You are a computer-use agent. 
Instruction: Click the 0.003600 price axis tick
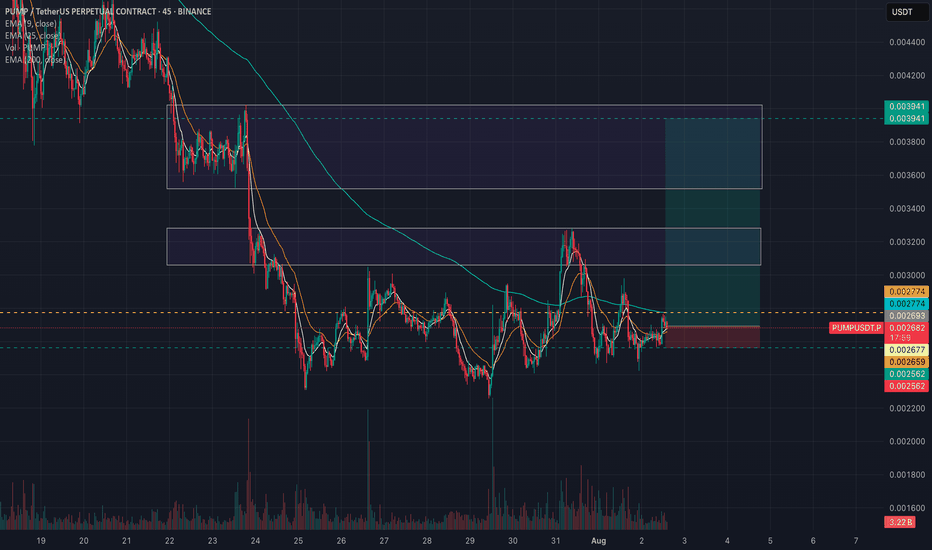(x=907, y=175)
